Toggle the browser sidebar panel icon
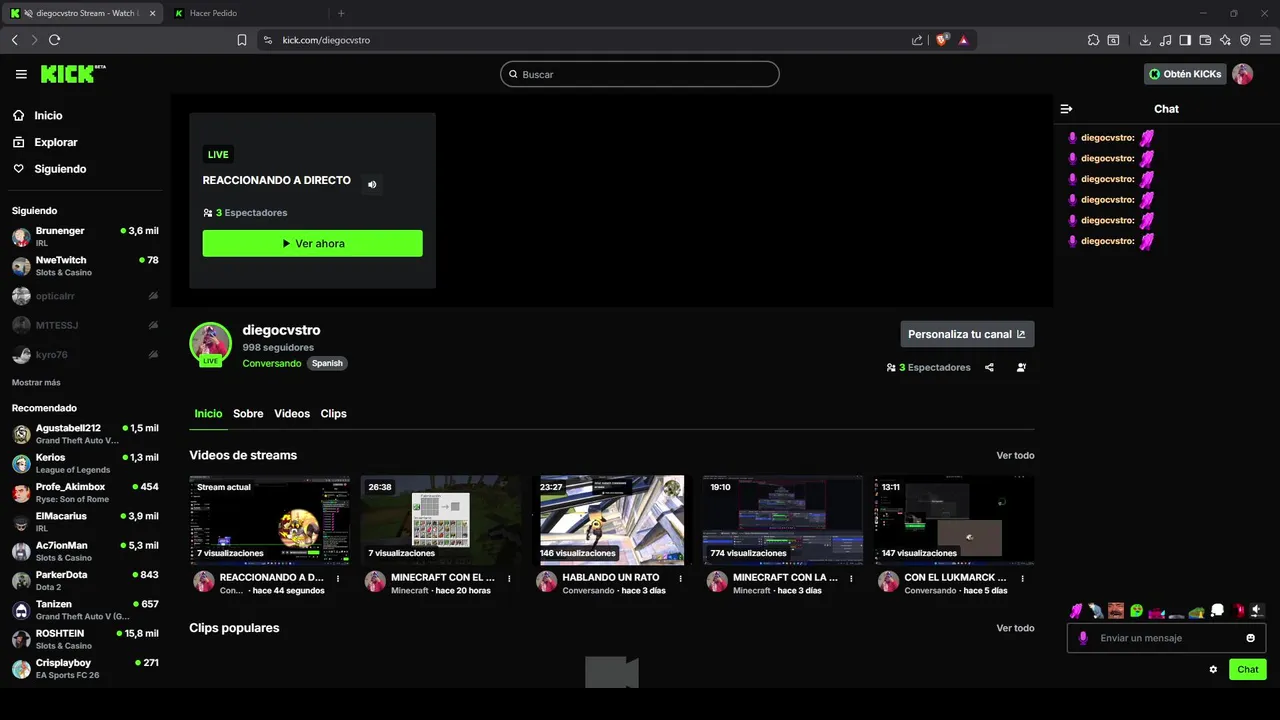This screenshot has height=720, width=1280. pyautogui.click(x=1185, y=40)
